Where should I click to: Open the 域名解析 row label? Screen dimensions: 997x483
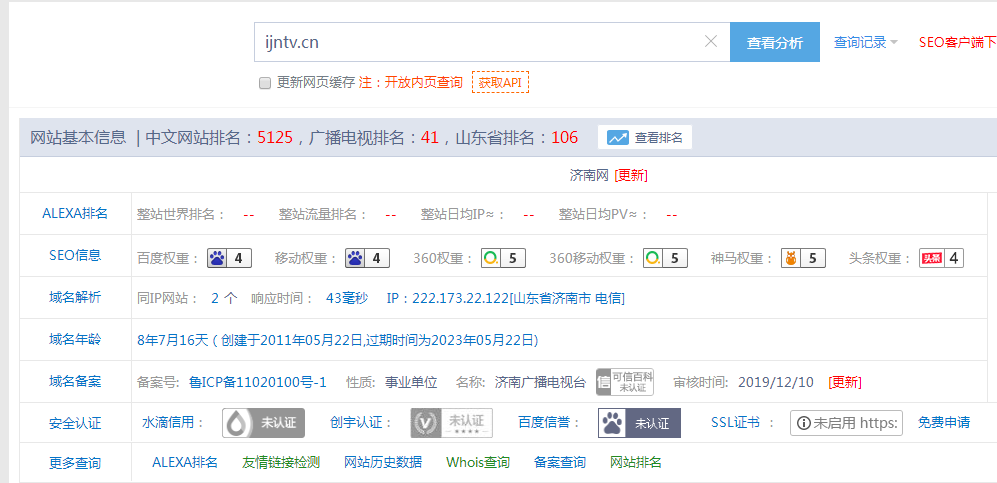(75, 297)
